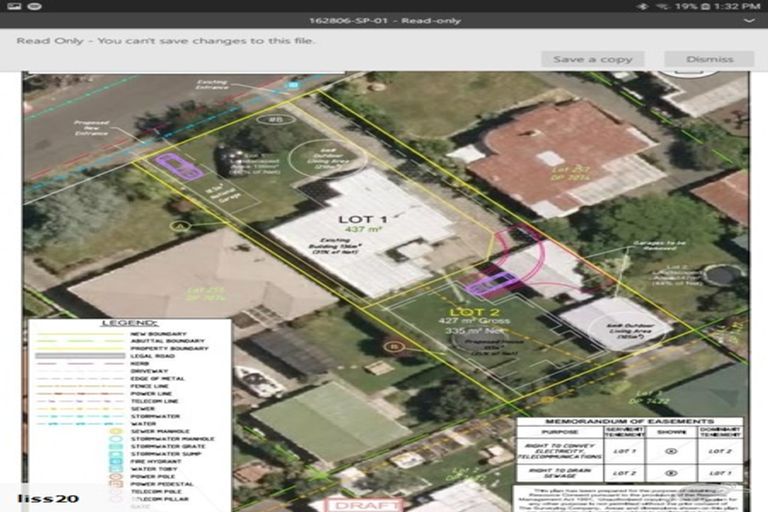
Task: Tap the Save a copy button
Action: [x=592, y=59]
